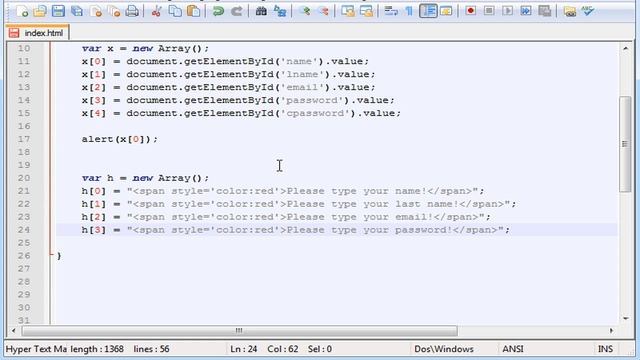640x360 pixels.
Task: Start macro recording with the red dot
Action: 471,11
